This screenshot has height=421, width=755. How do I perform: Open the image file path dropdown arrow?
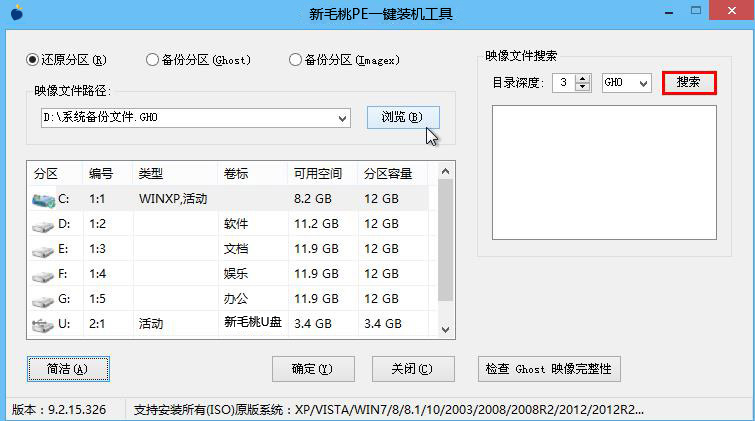342,118
